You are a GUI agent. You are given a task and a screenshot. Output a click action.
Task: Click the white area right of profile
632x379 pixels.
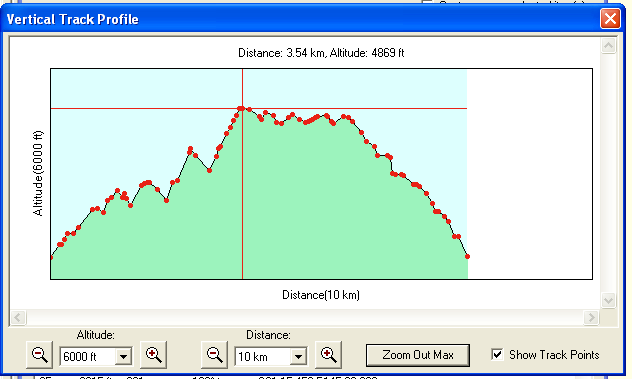(x=530, y=173)
